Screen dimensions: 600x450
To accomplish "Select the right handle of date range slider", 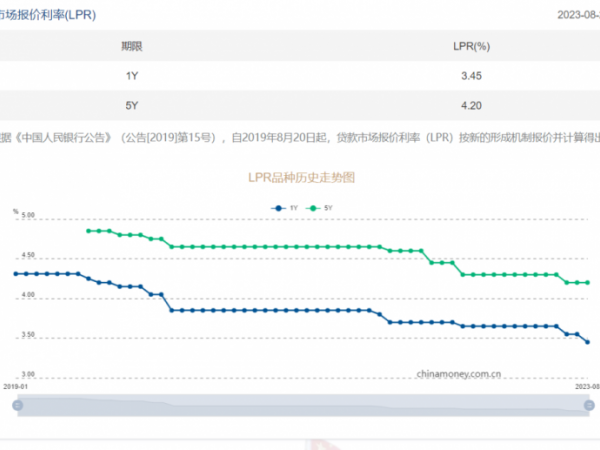I will [587, 404].
